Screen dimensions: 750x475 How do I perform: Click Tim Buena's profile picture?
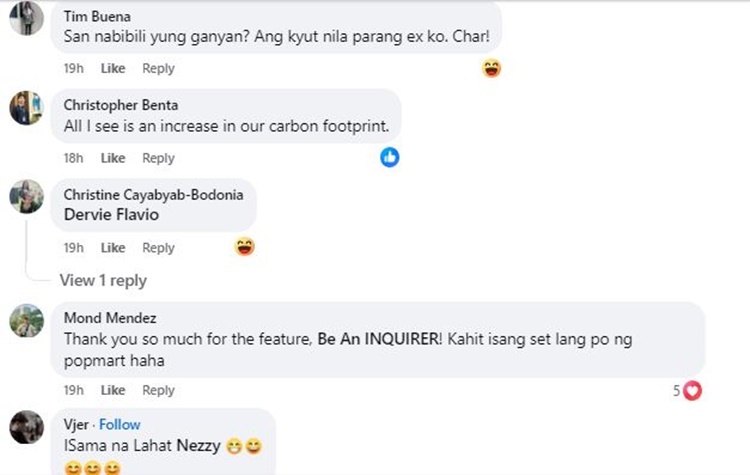26,17
